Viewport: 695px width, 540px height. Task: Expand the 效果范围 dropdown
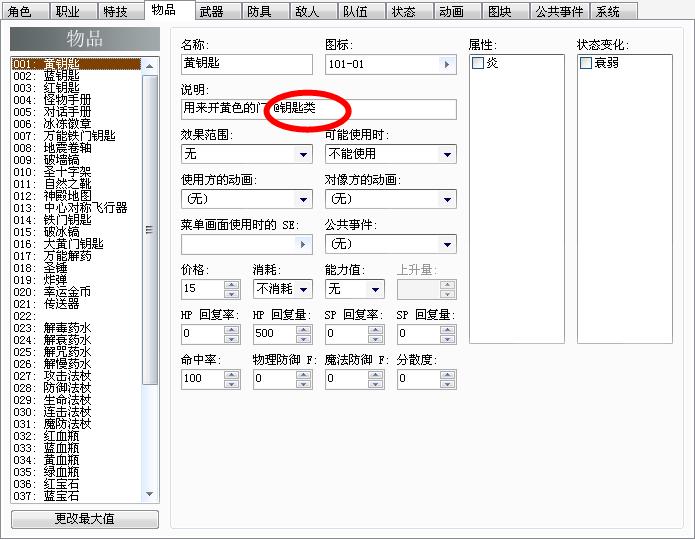click(303, 155)
